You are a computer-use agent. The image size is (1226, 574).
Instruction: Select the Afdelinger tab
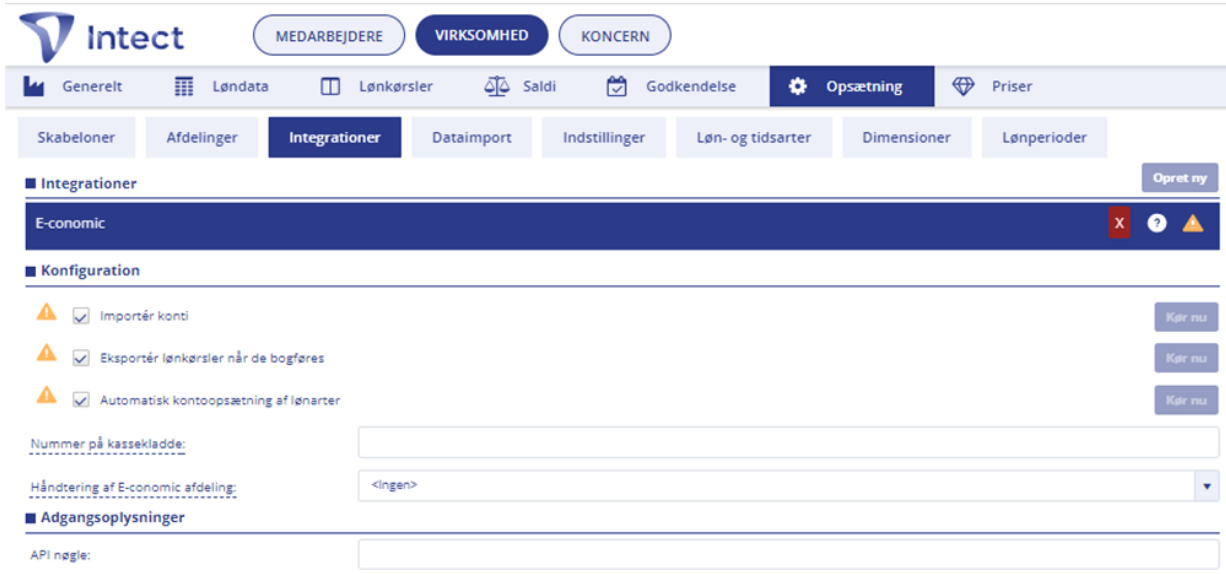point(202,138)
